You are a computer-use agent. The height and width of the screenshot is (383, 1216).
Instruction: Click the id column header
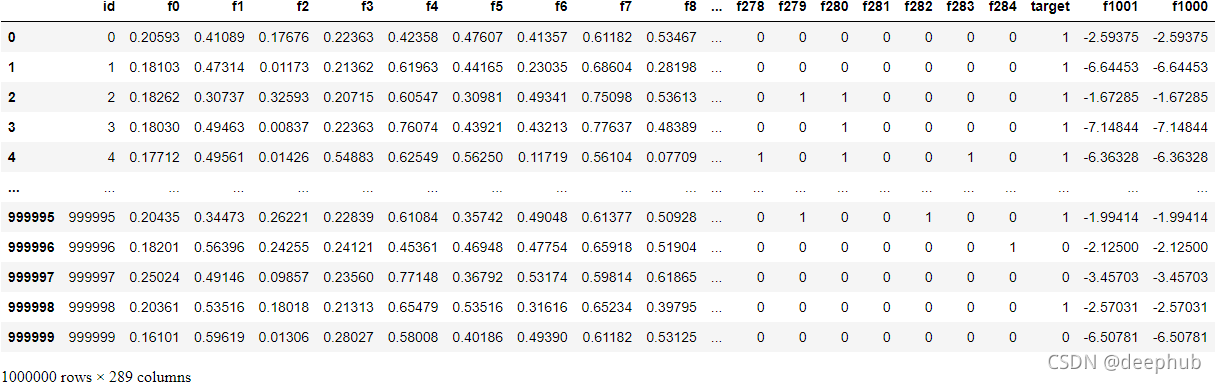point(109,8)
